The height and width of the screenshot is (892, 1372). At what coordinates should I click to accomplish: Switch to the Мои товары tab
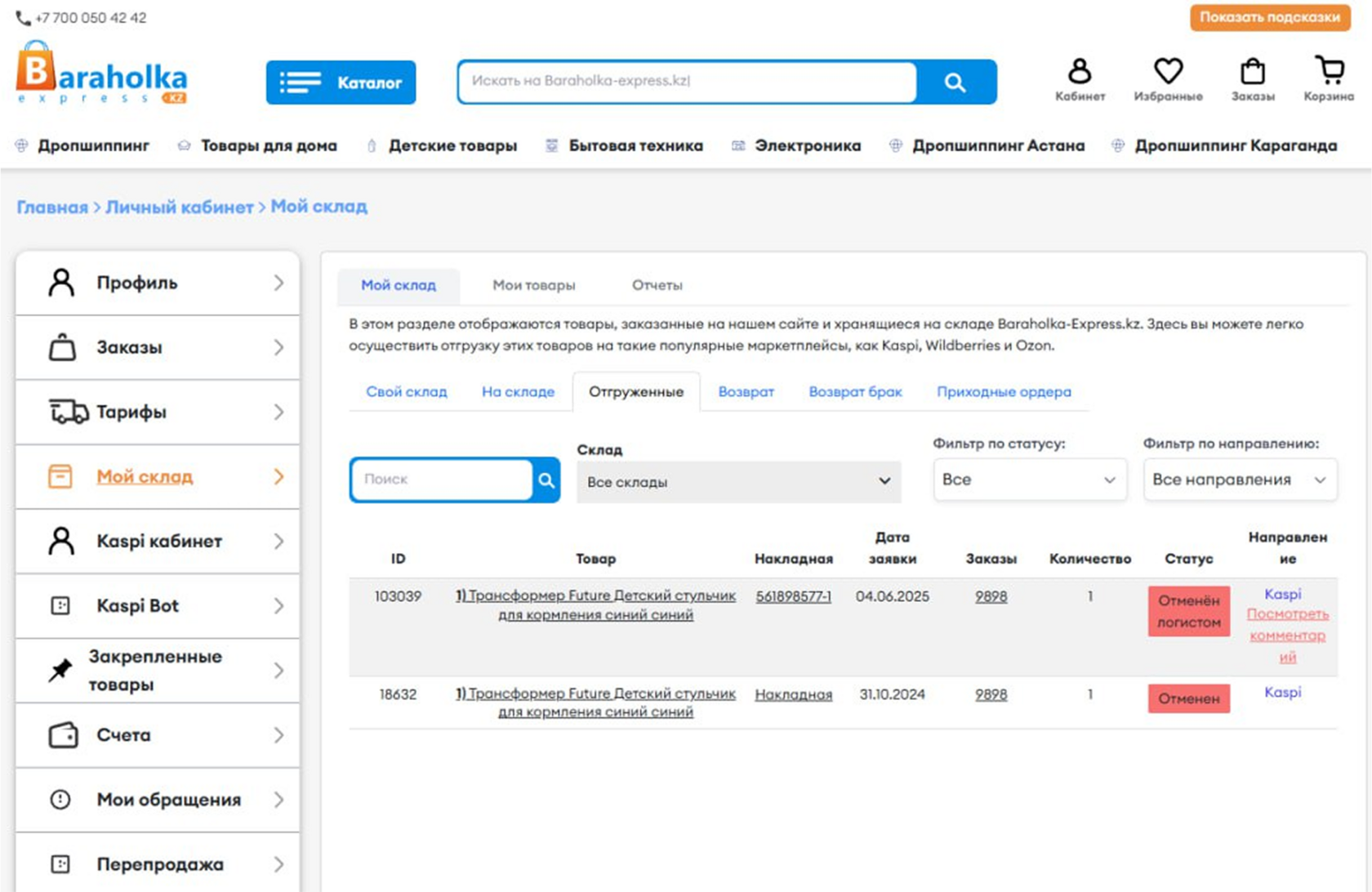[533, 285]
